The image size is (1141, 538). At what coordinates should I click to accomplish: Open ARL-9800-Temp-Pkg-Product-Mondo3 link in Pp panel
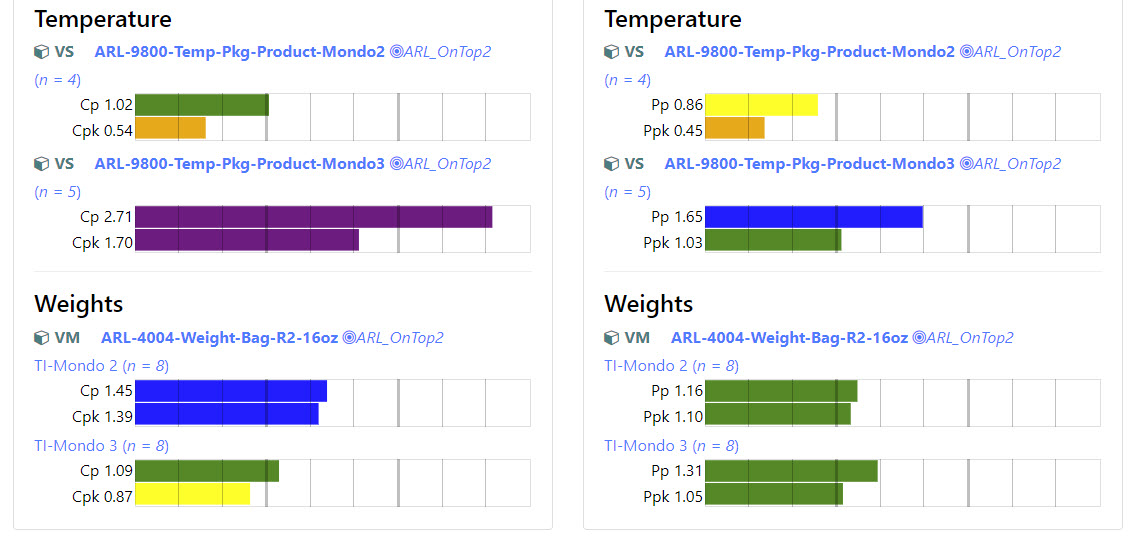[x=809, y=164]
